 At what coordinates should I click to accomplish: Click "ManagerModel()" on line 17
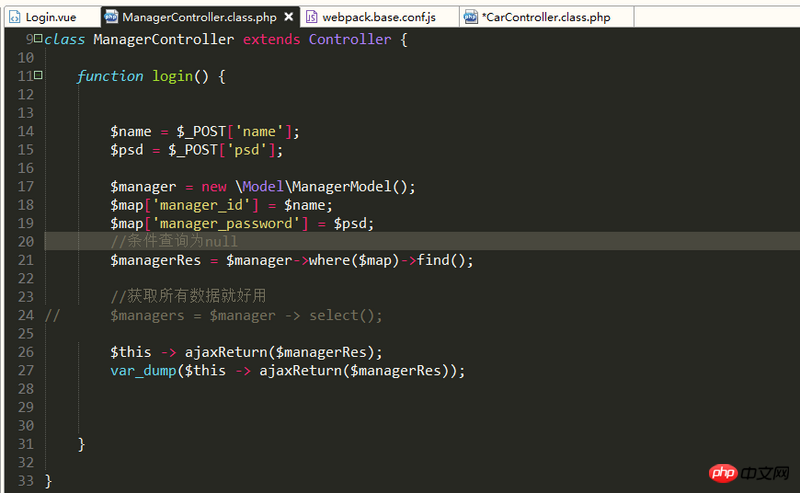[349, 187]
